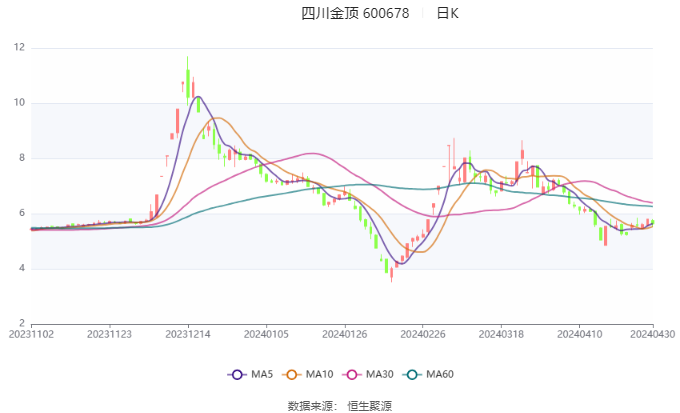Toggle the MA30 legend series
Image resolution: width=680 pixels, height=413 pixels.
click(368, 374)
